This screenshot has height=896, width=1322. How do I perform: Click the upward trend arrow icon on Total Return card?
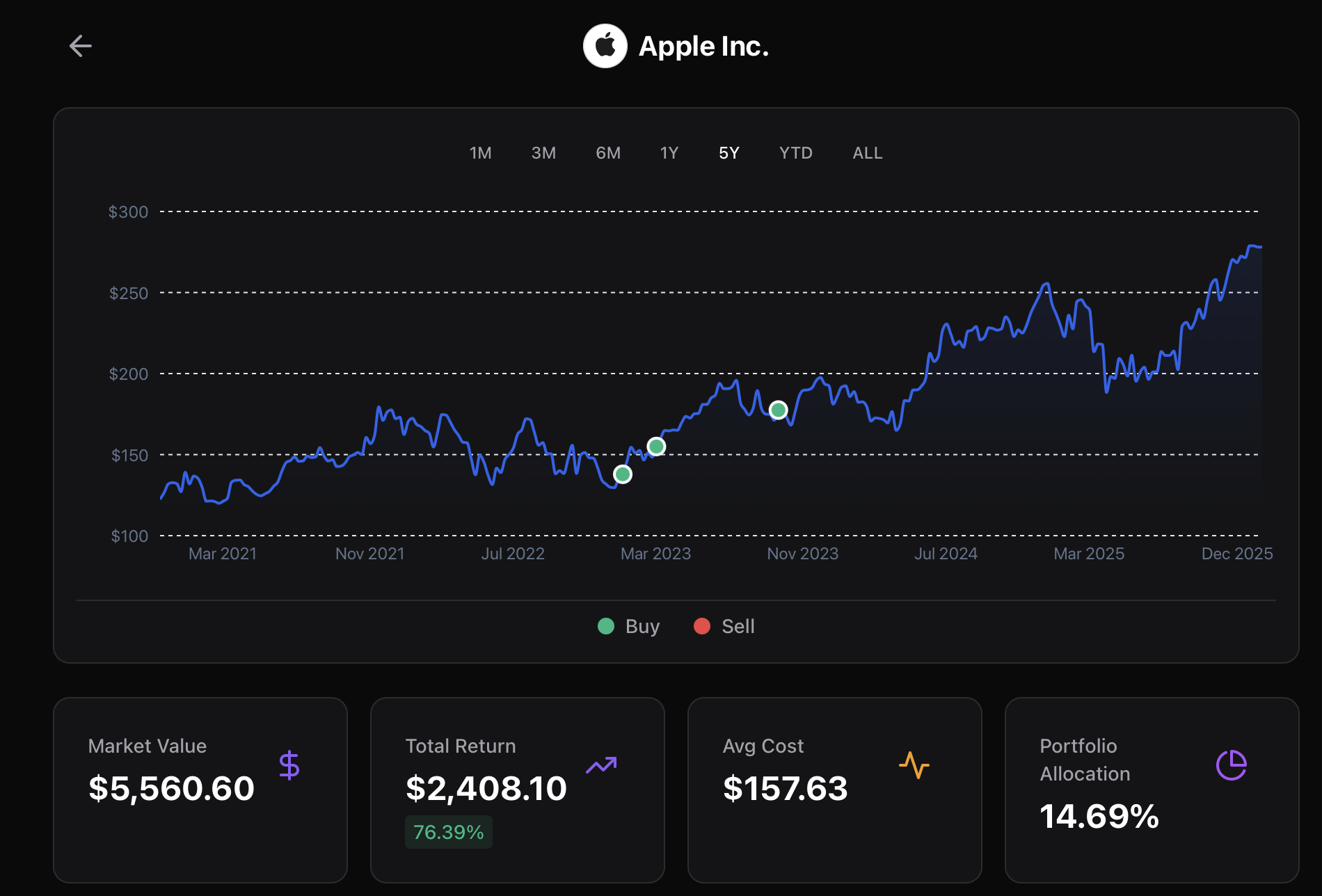[603, 764]
